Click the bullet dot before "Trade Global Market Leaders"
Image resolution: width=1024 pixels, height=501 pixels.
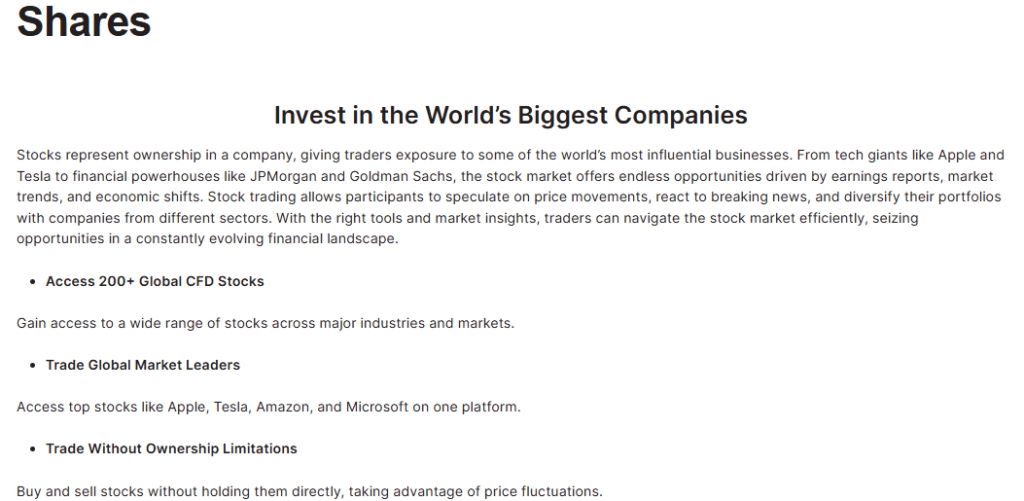click(32, 366)
